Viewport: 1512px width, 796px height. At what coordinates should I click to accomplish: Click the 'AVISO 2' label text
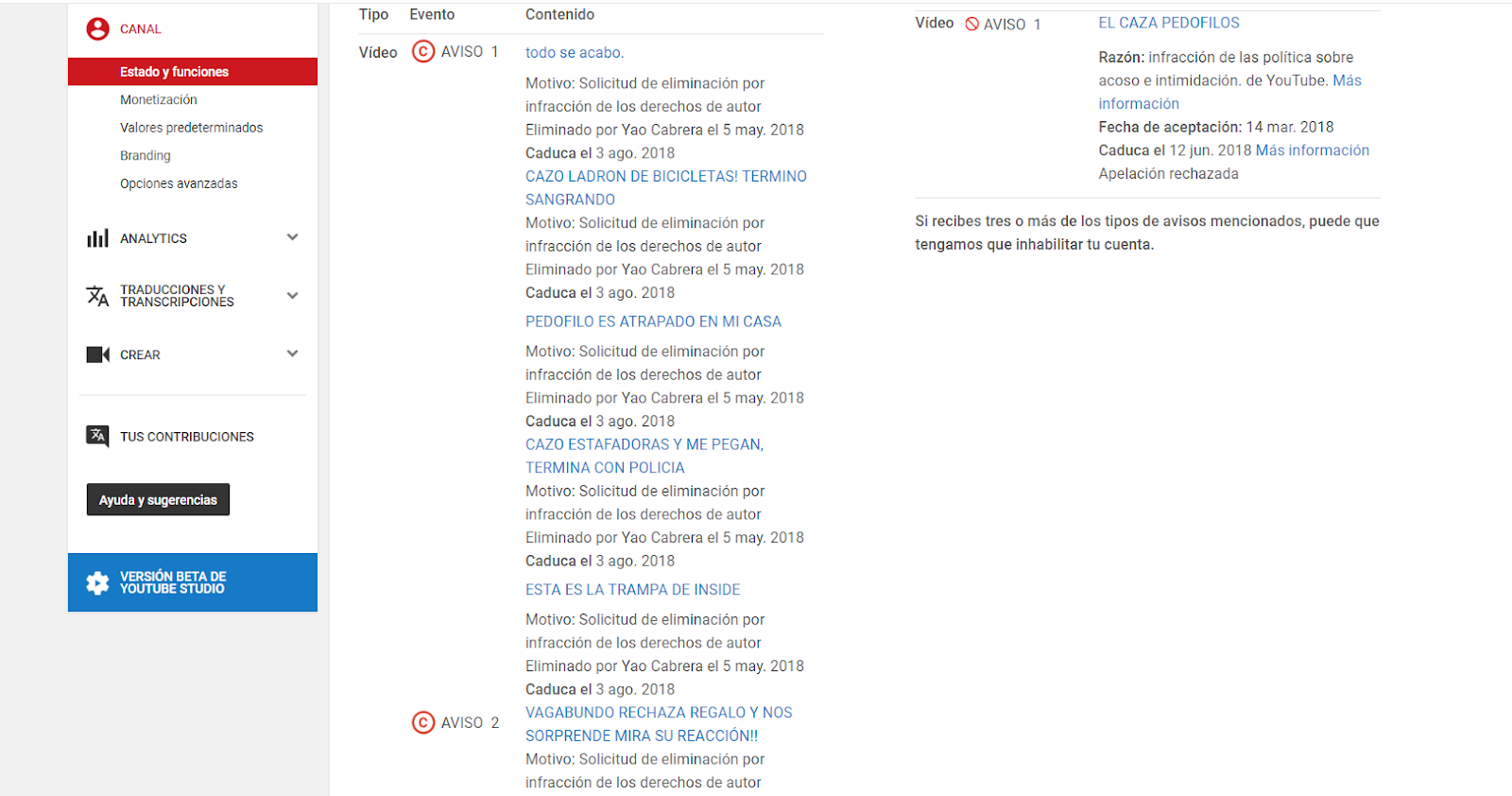[470, 722]
